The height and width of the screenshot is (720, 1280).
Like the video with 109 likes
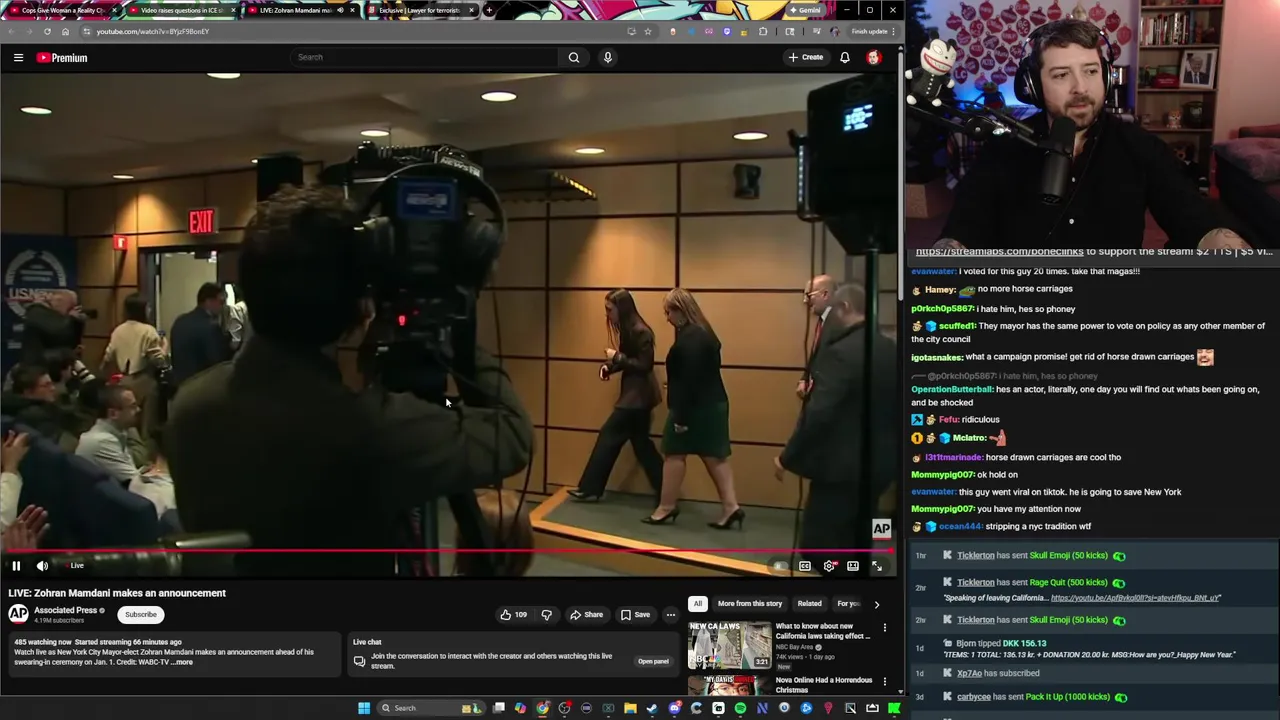[513, 615]
